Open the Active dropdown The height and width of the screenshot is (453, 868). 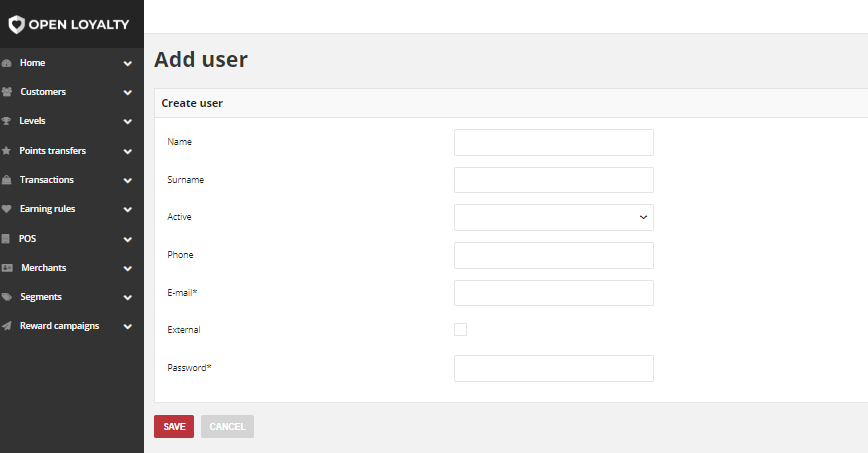(x=554, y=217)
